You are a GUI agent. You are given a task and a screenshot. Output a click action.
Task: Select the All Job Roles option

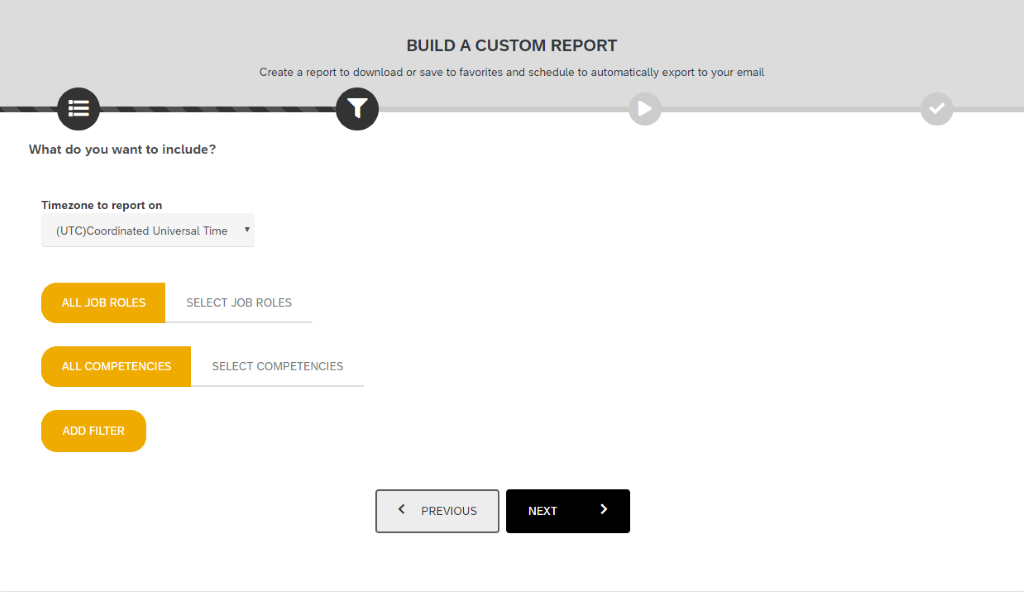(x=103, y=303)
